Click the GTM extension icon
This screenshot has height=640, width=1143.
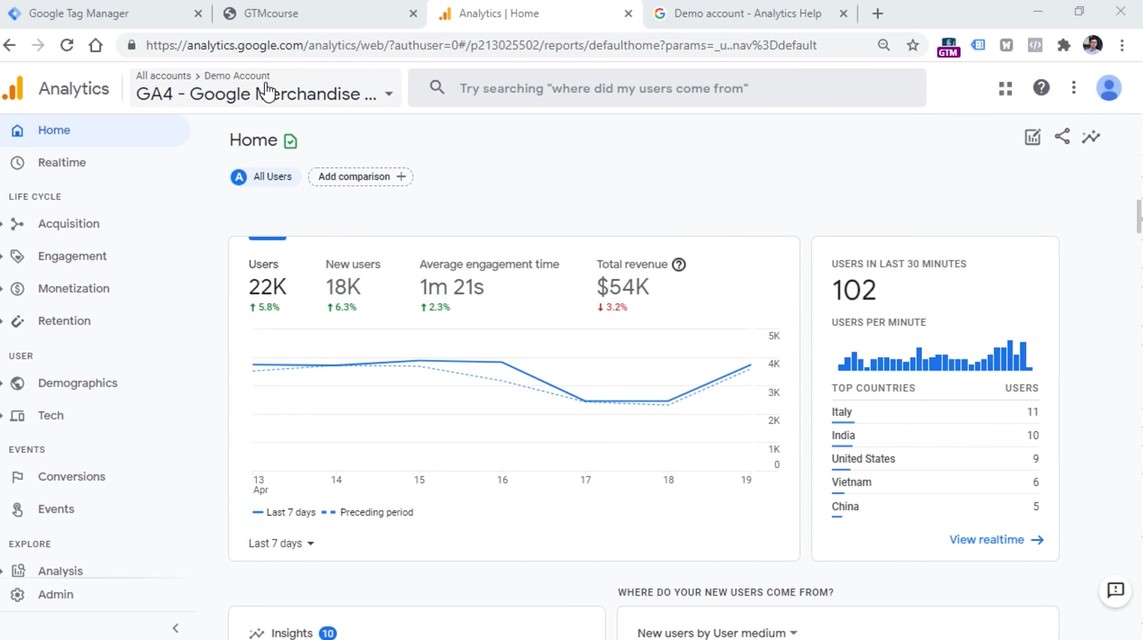pyautogui.click(x=948, y=46)
